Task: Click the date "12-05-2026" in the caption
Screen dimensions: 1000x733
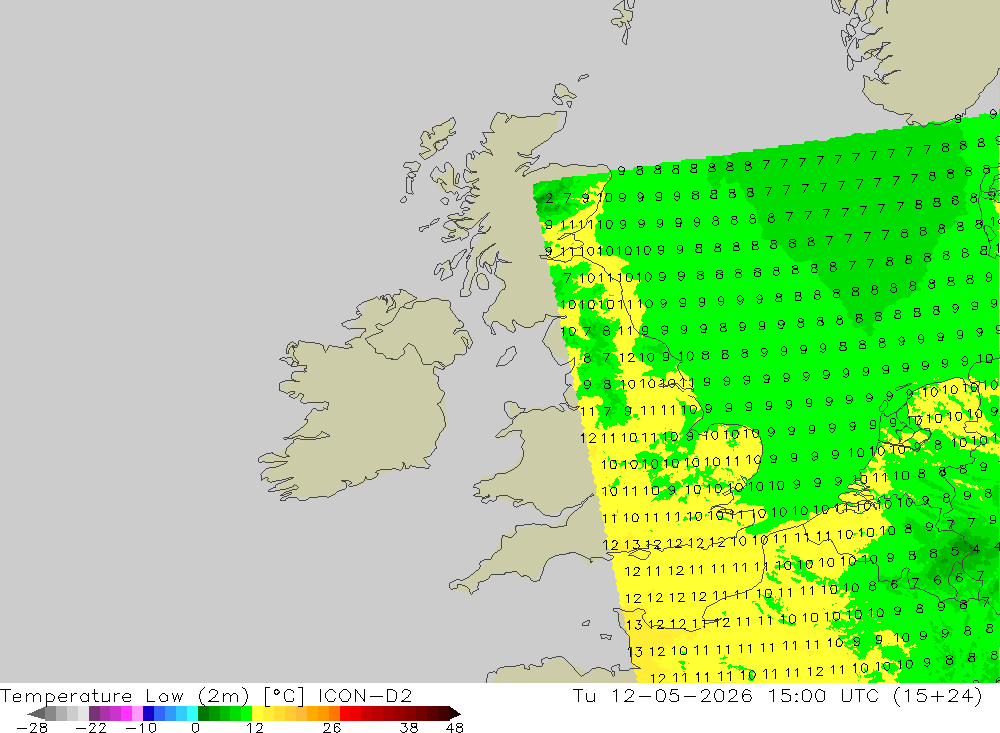Action: click(682, 695)
